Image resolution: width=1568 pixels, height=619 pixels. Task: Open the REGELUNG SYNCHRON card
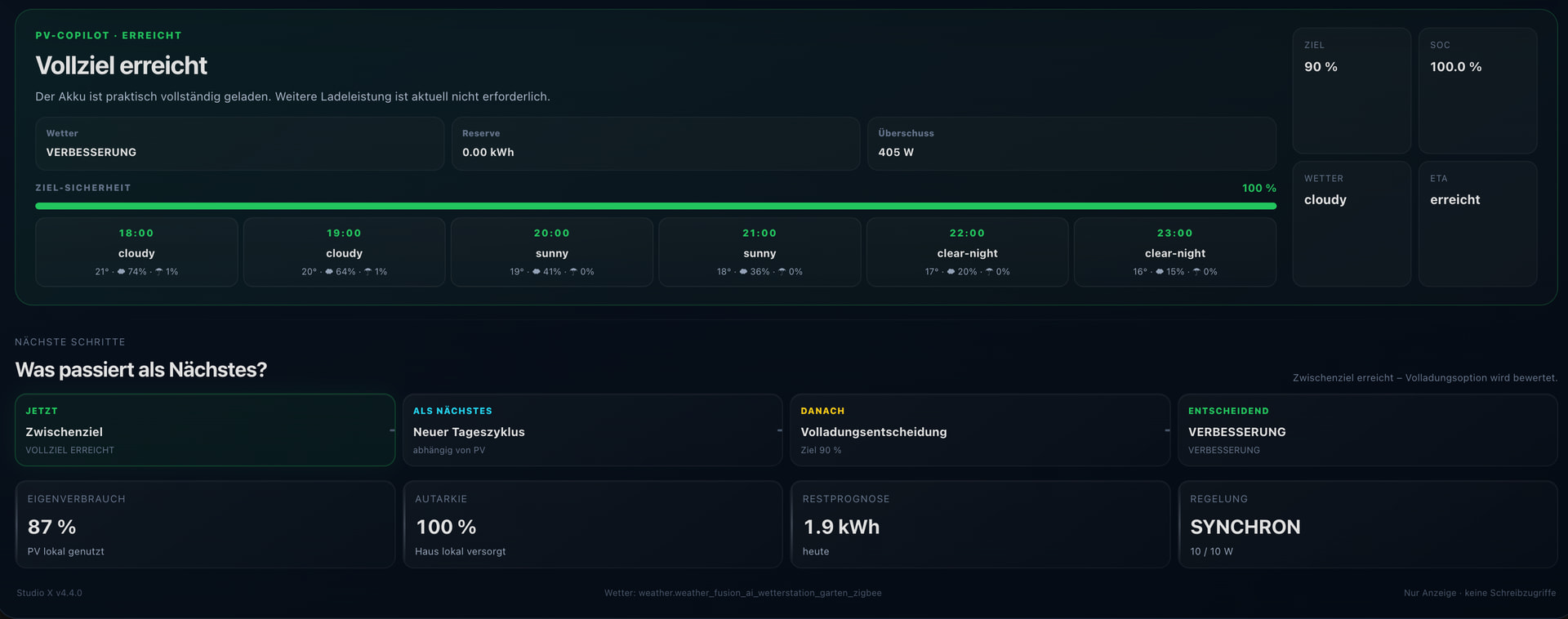pyautogui.click(x=1368, y=524)
